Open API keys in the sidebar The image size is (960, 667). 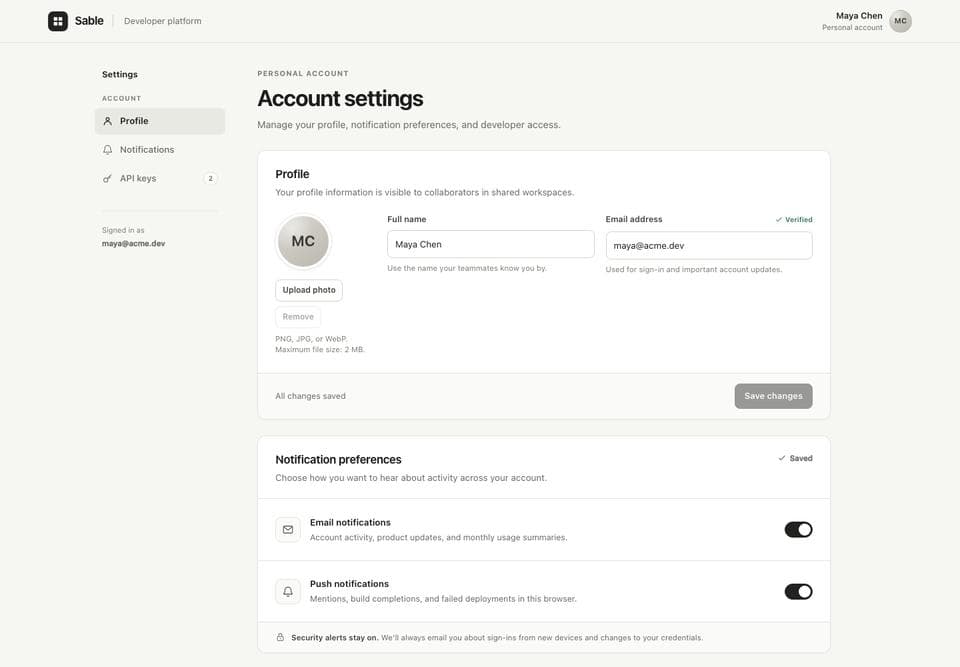160,178
